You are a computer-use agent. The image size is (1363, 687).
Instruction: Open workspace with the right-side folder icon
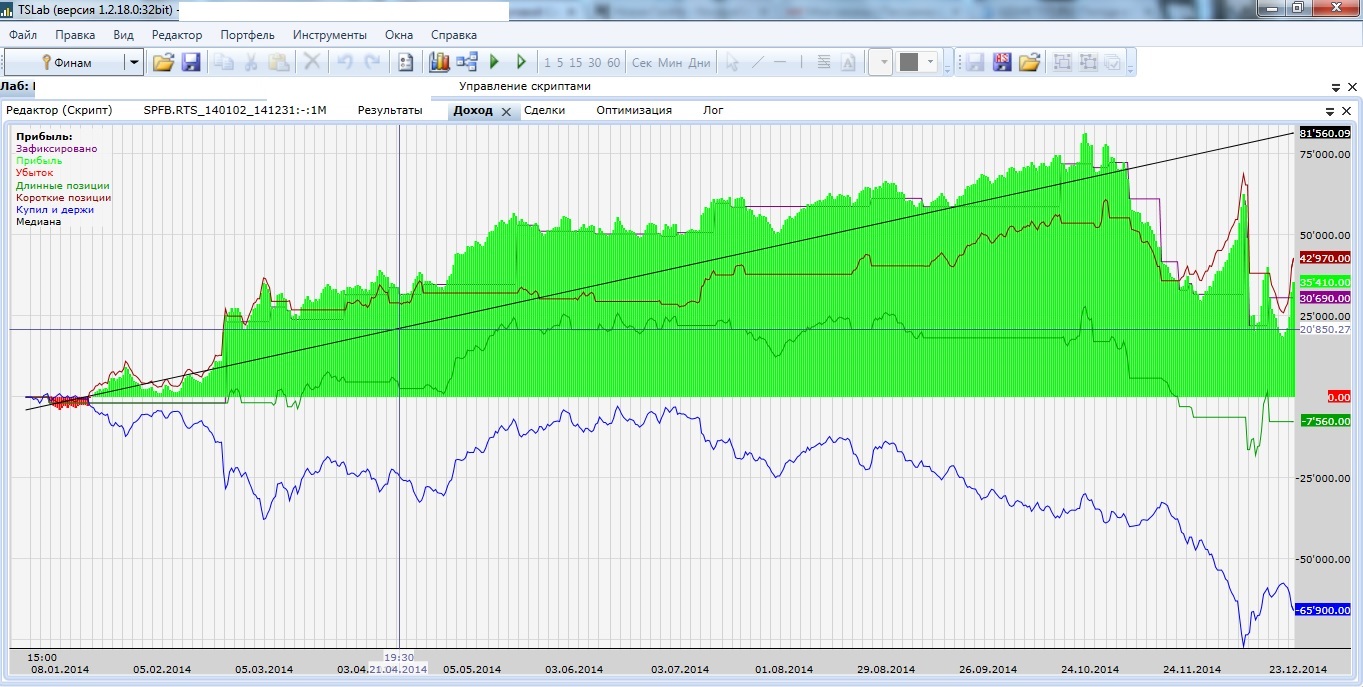[1029, 62]
